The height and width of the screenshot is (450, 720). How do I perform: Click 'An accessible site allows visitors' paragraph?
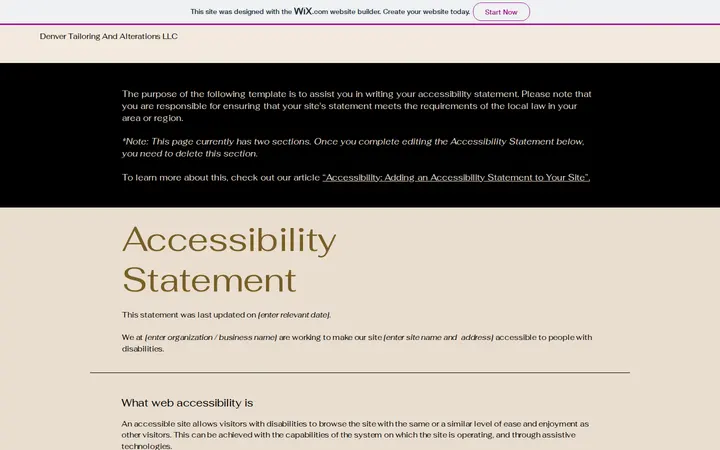click(355, 435)
